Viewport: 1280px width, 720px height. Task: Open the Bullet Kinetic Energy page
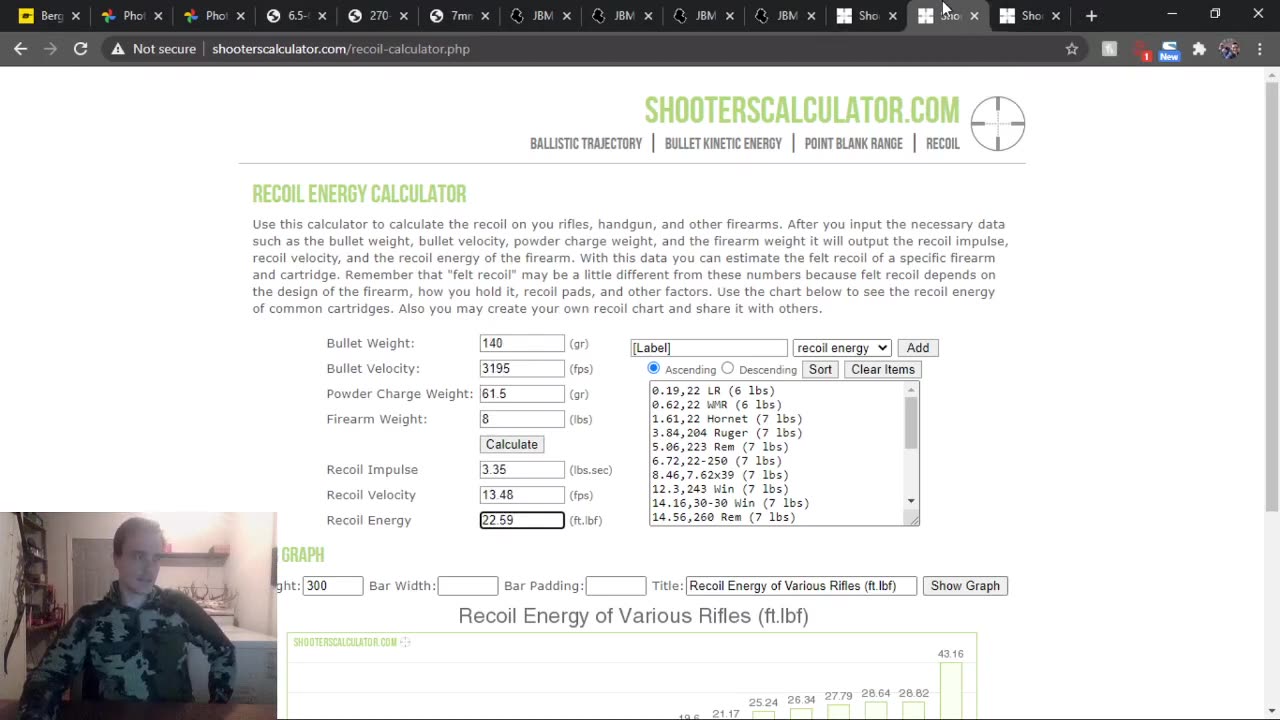click(x=723, y=144)
